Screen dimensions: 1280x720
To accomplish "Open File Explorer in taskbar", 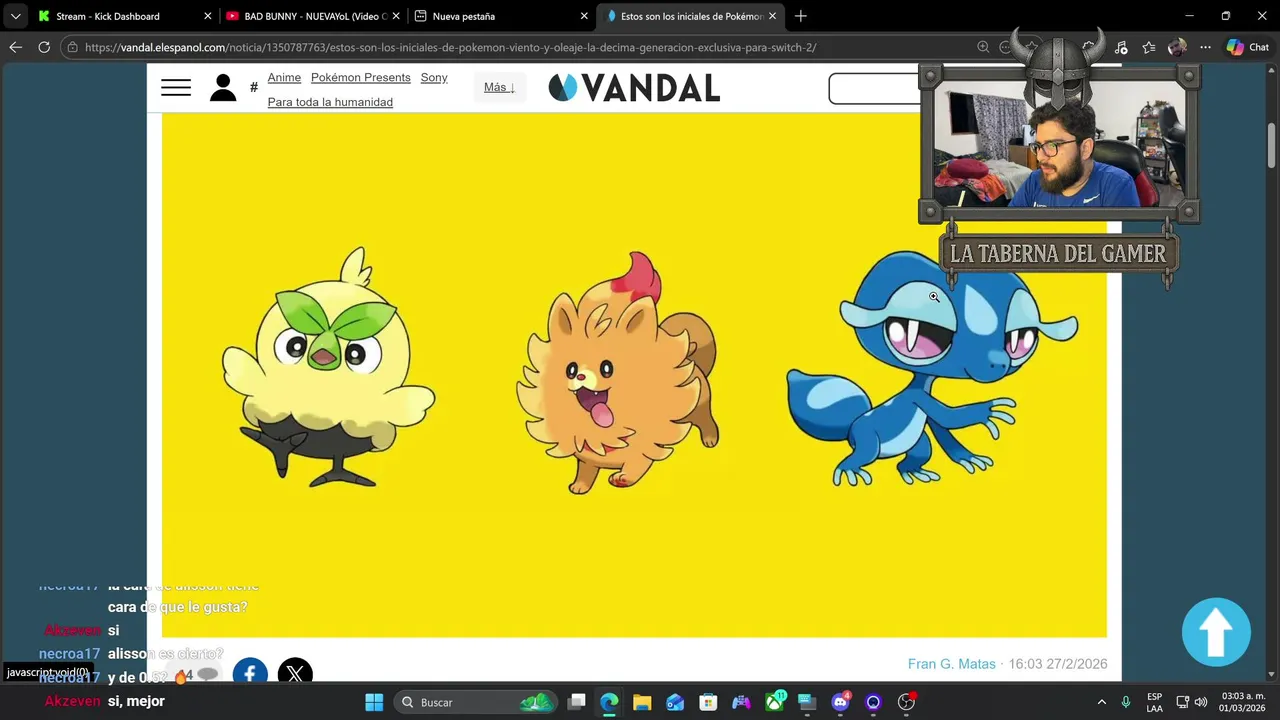I will [x=642, y=702].
